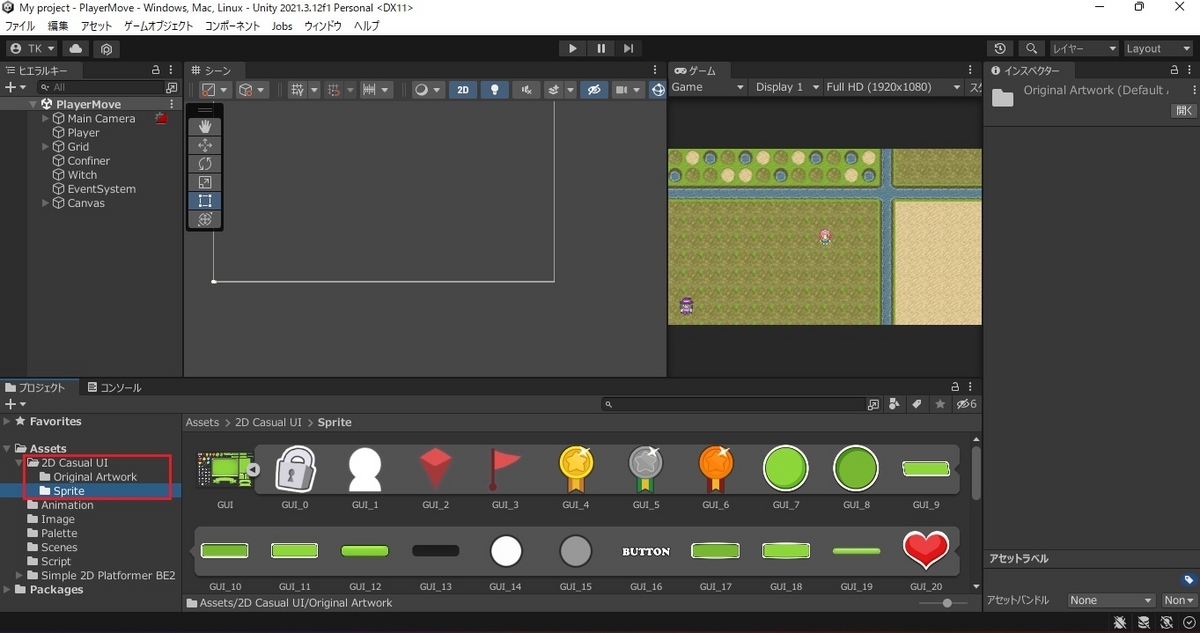Viewport: 1200px width, 633px height.
Task: Open the アセット menu
Action: click(x=96, y=26)
